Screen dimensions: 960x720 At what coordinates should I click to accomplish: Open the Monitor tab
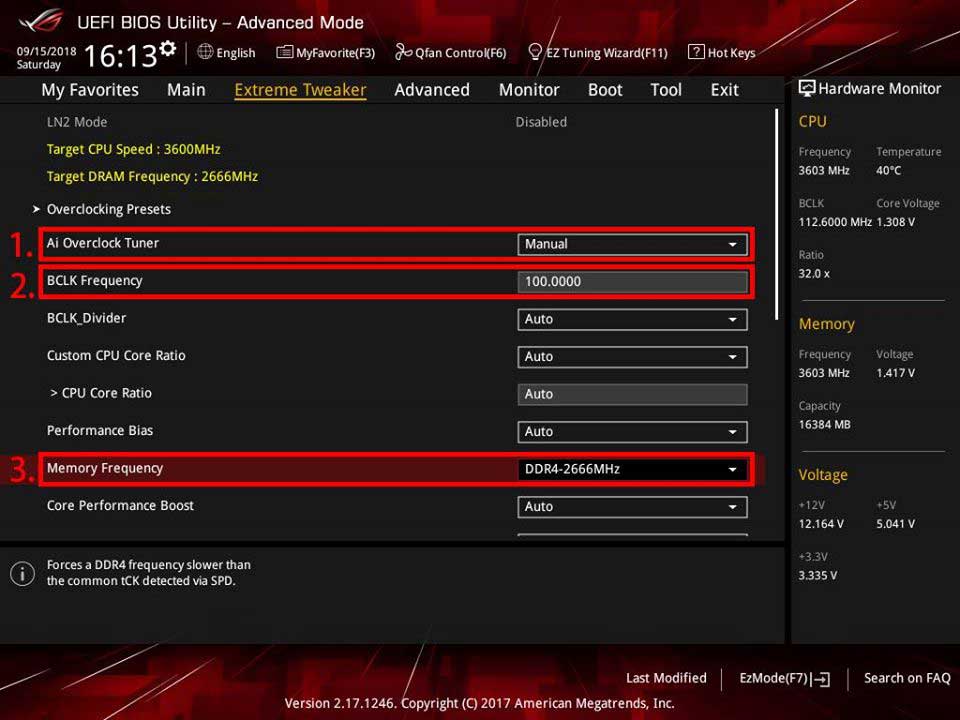pos(529,90)
